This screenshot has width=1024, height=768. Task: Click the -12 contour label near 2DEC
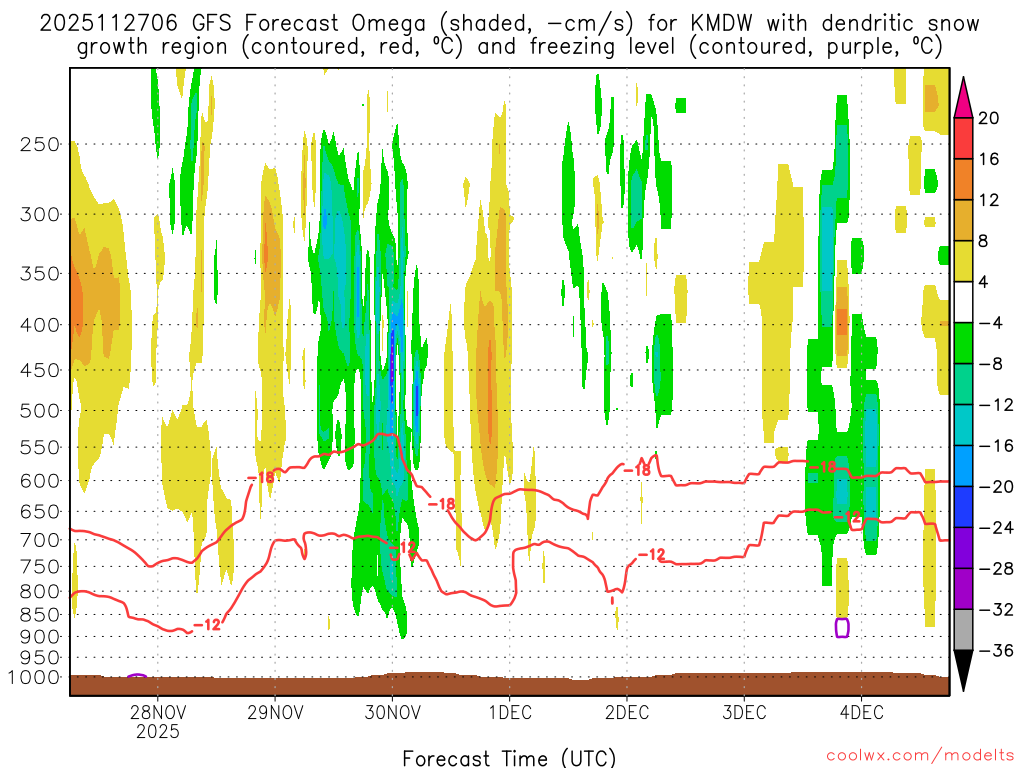click(651, 555)
